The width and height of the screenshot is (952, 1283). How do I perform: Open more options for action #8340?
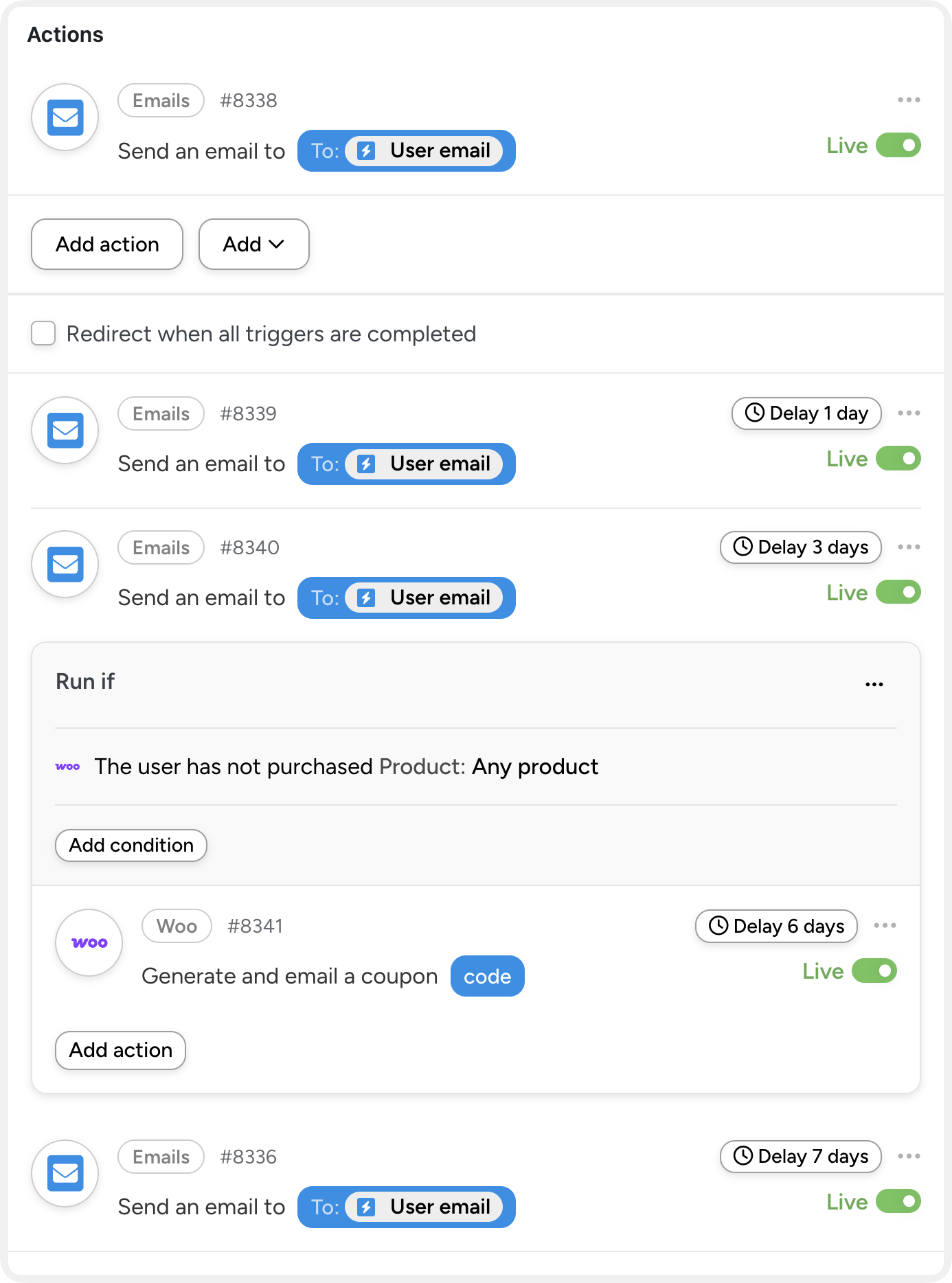pos(909,547)
